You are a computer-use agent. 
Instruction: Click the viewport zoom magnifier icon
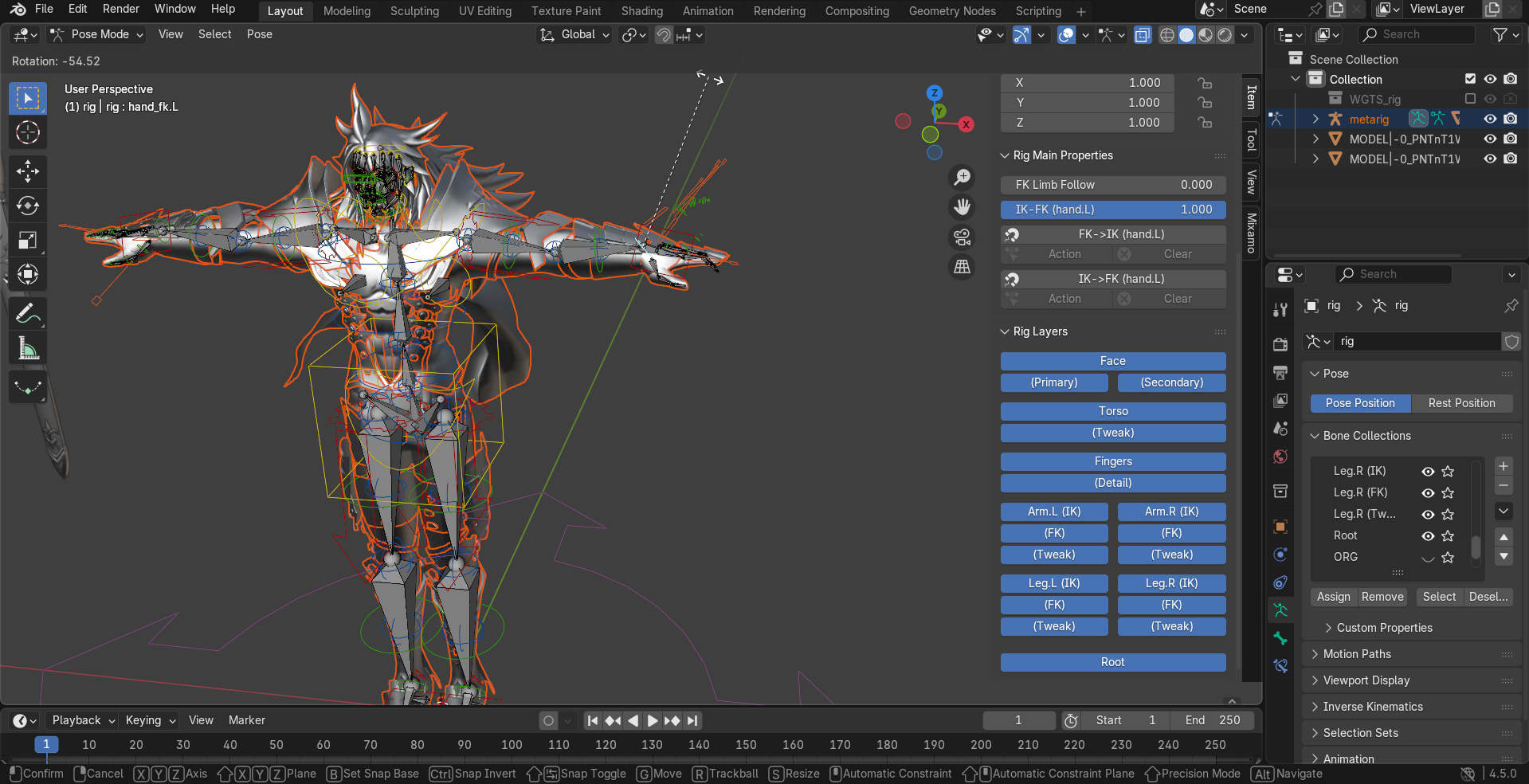tap(962, 177)
